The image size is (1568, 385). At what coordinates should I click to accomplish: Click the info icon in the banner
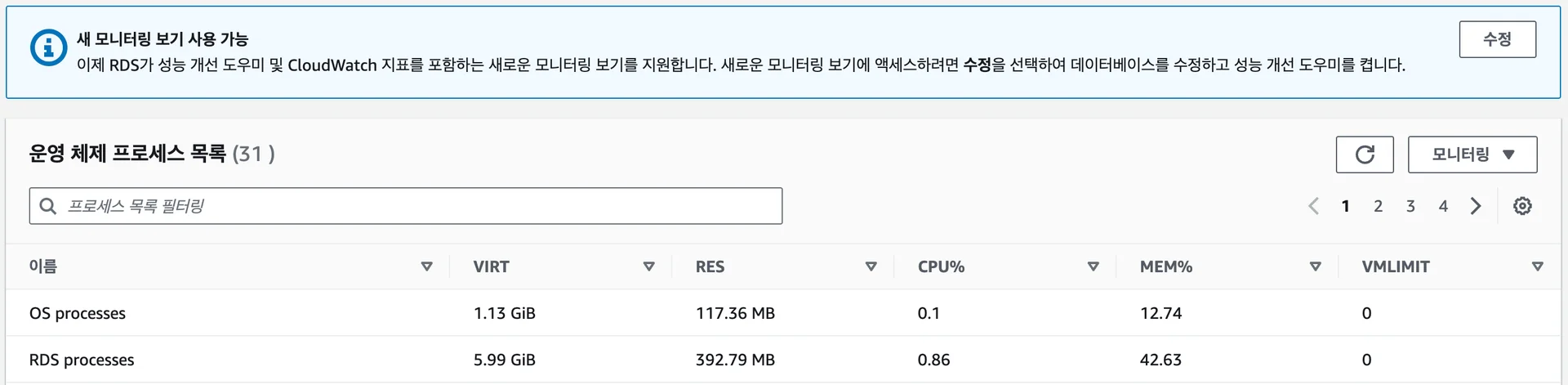48,48
